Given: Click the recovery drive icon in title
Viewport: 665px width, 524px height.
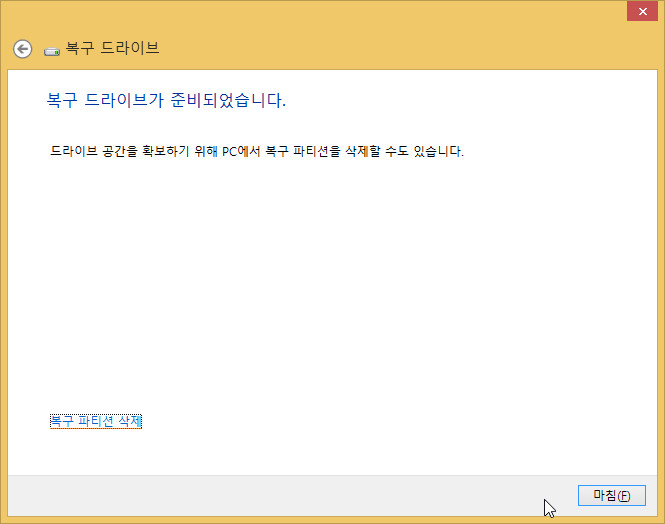Looking at the screenshot, I should click(x=52, y=51).
